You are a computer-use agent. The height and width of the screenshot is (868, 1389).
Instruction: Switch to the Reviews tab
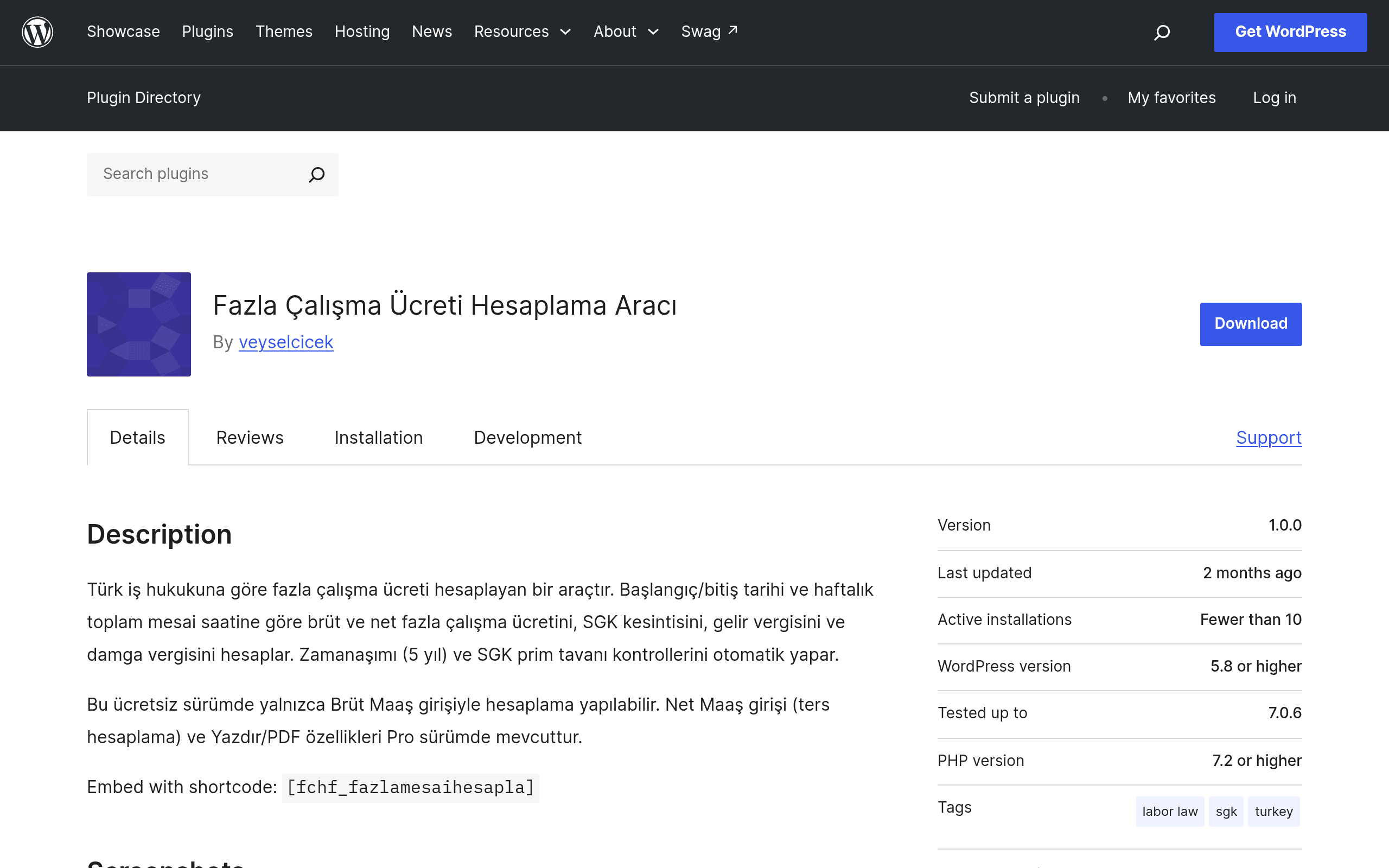250,437
